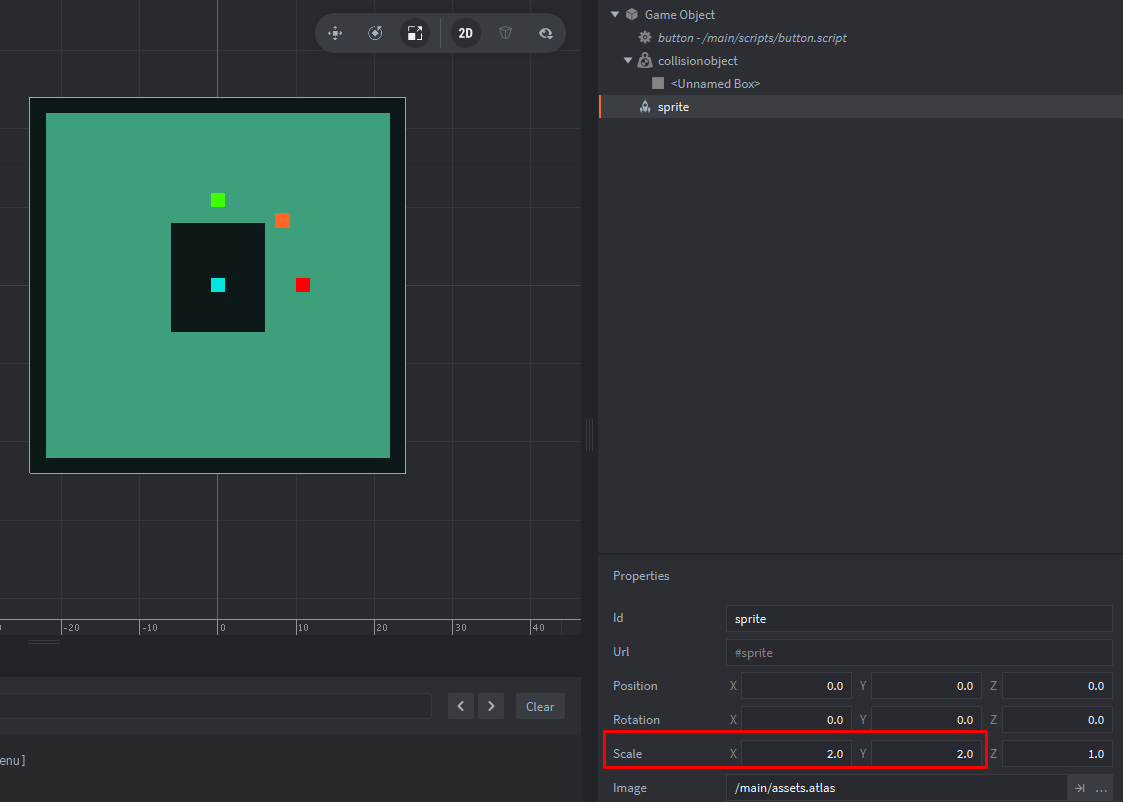Select the button script component in outline
The height and width of the screenshot is (802, 1123).
pos(751,38)
